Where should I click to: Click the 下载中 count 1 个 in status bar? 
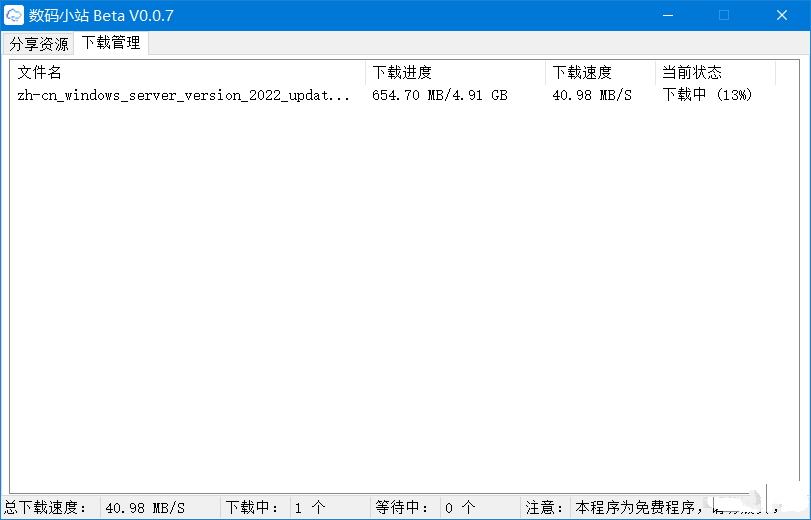pyautogui.click(x=309, y=508)
